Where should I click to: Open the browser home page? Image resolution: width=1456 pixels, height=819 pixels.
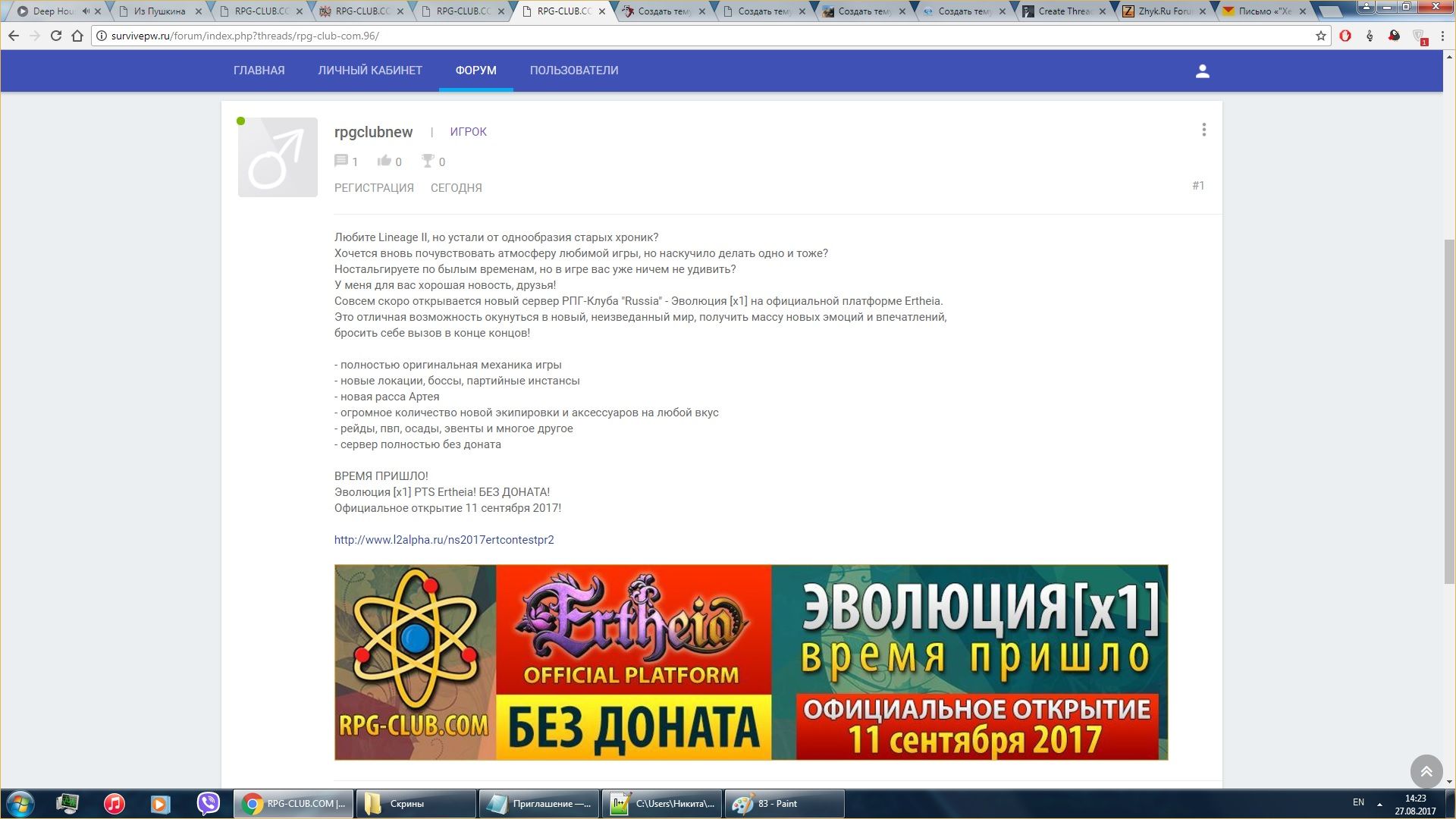point(77,36)
